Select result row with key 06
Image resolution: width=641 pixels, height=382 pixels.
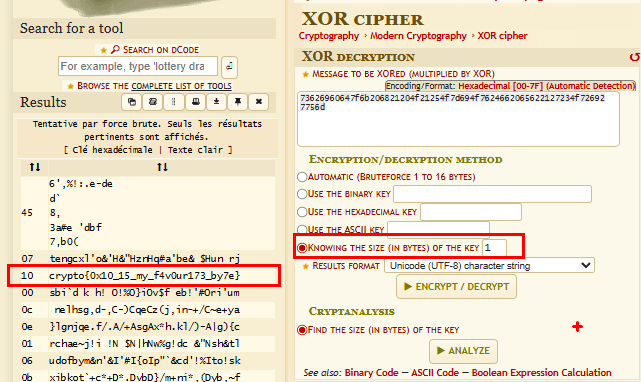point(148,361)
